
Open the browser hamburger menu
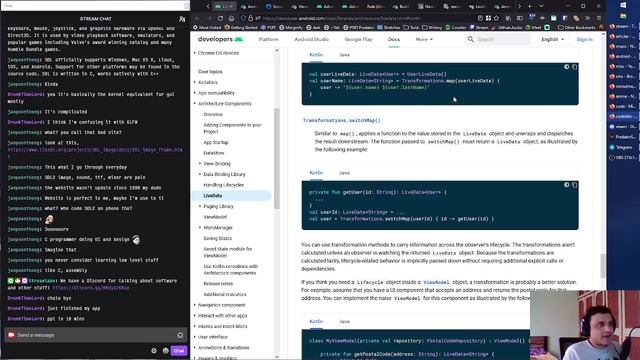tap(599, 18)
